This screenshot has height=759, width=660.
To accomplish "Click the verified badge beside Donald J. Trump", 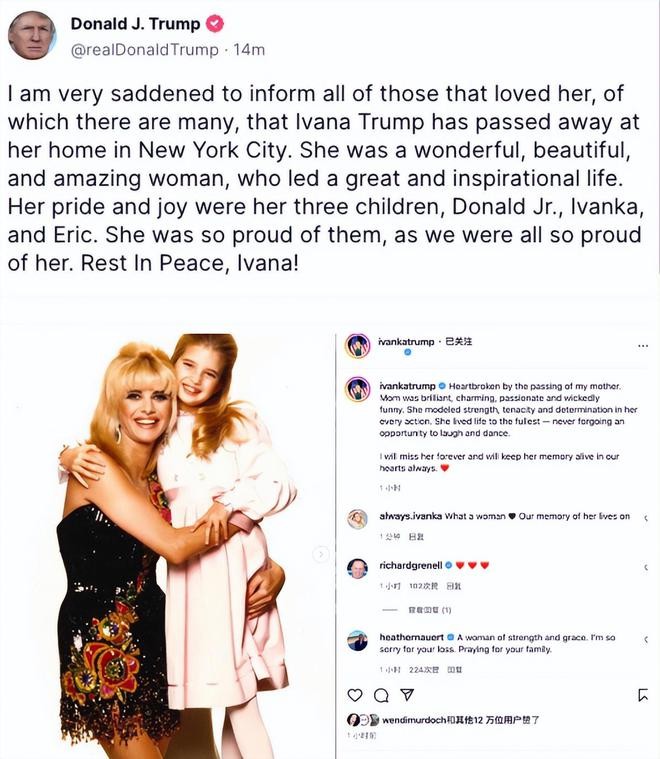I will [x=215, y=24].
